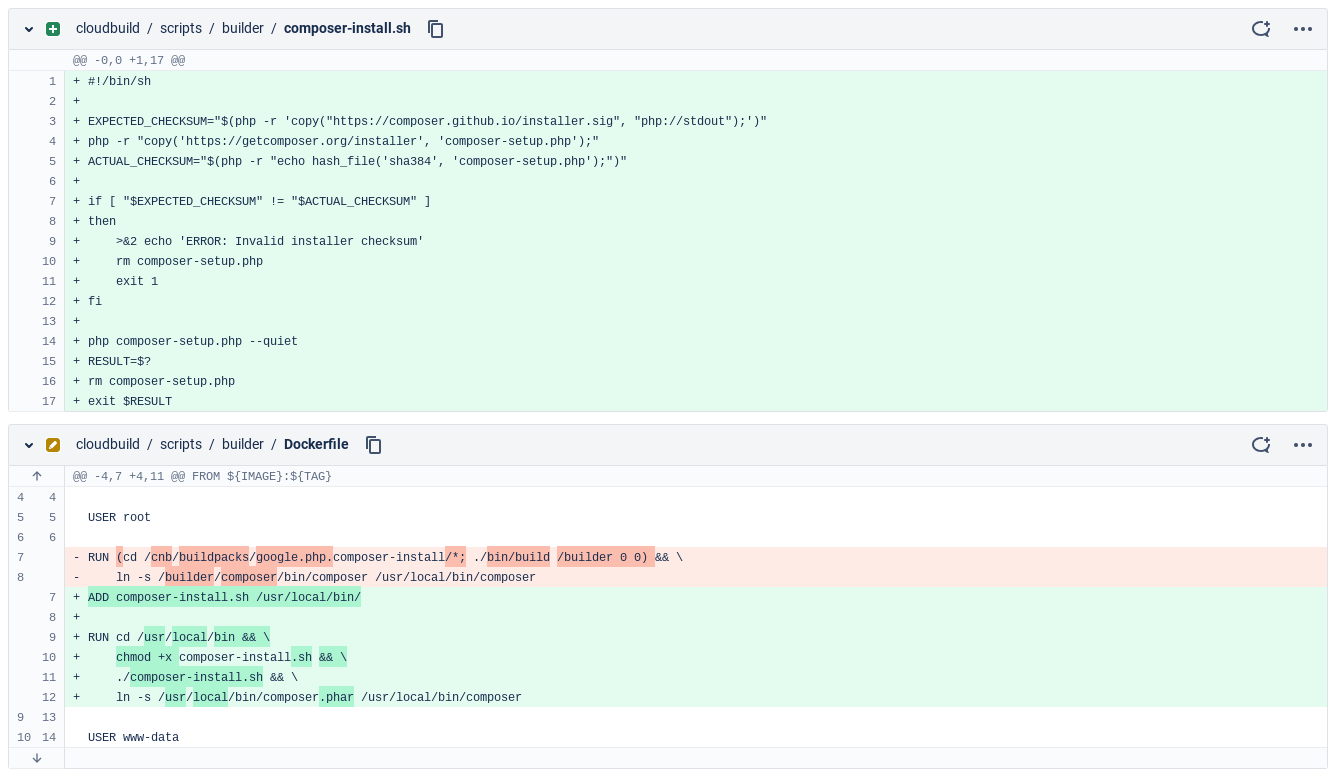Open the scripts breadcrumb link
1333x772 pixels.
pos(181,29)
